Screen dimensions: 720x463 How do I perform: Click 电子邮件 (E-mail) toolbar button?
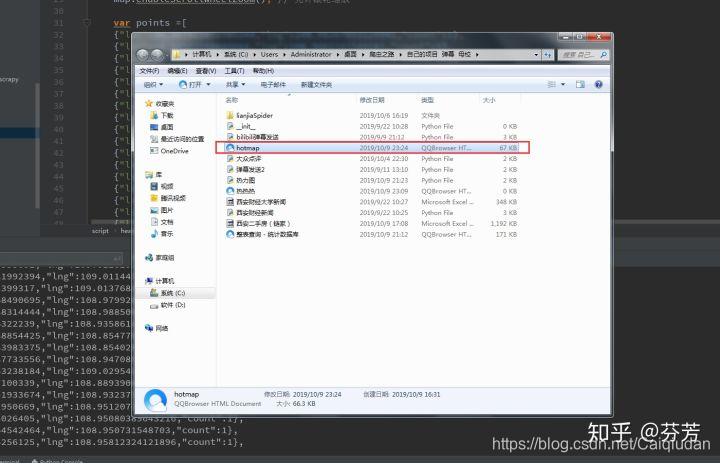click(x=273, y=85)
